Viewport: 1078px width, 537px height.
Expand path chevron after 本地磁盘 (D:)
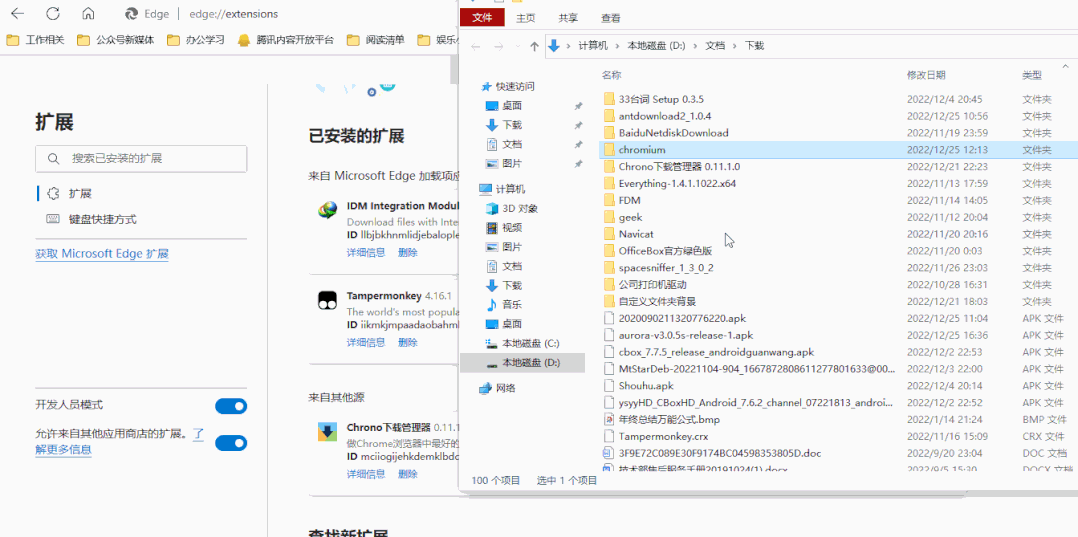coord(696,46)
